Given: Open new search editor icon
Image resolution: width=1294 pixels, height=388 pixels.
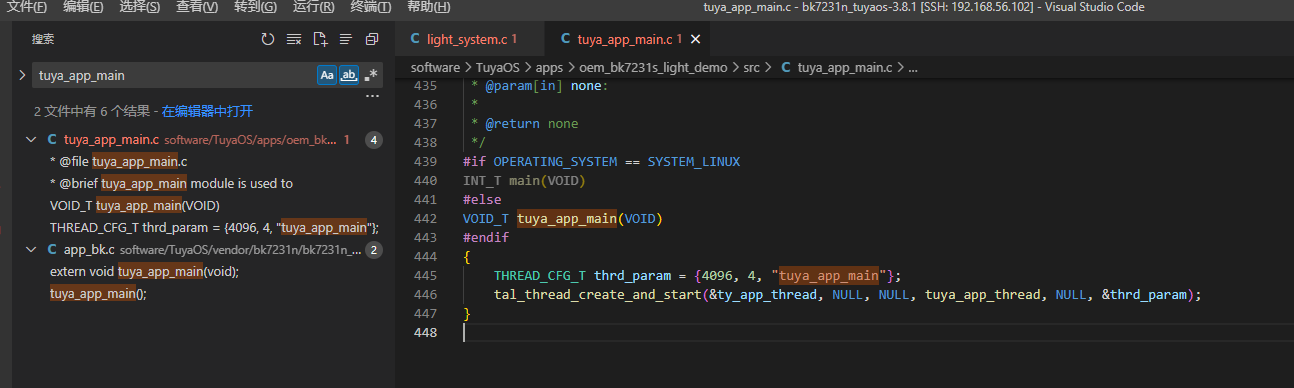Looking at the screenshot, I should click(319, 39).
